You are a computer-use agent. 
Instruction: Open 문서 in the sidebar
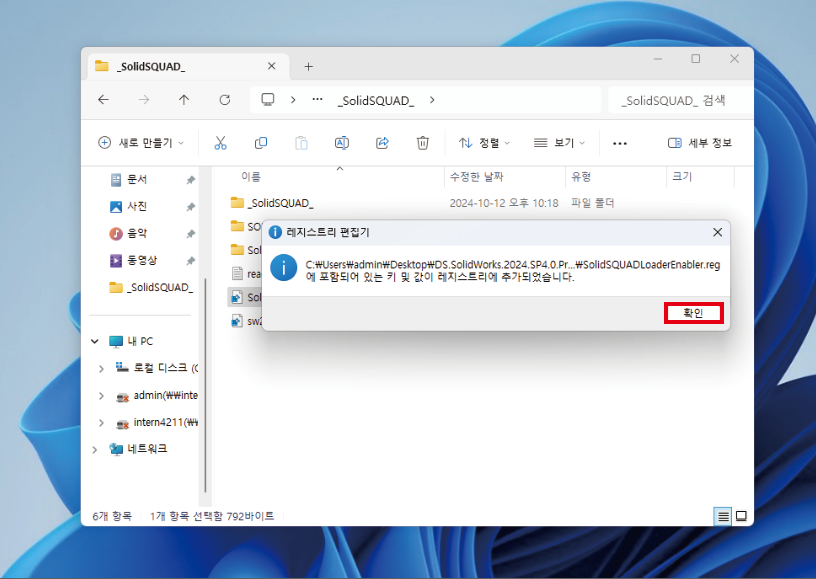pyautogui.click(x=137, y=179)
